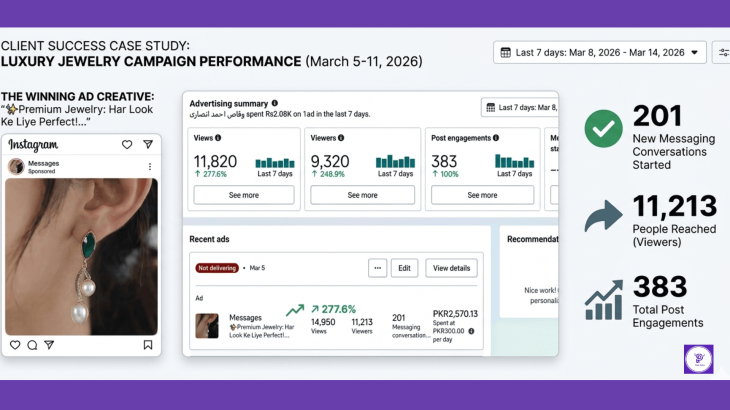
Task: Bookmark the jewelry post with save icon
Action: click(148, 345)
